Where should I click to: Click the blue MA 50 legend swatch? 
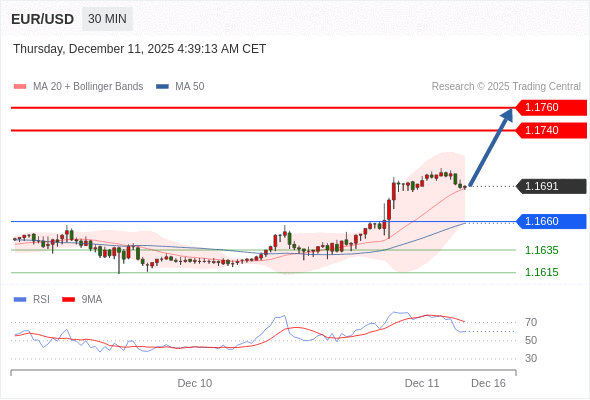click(x=162, y=87)
